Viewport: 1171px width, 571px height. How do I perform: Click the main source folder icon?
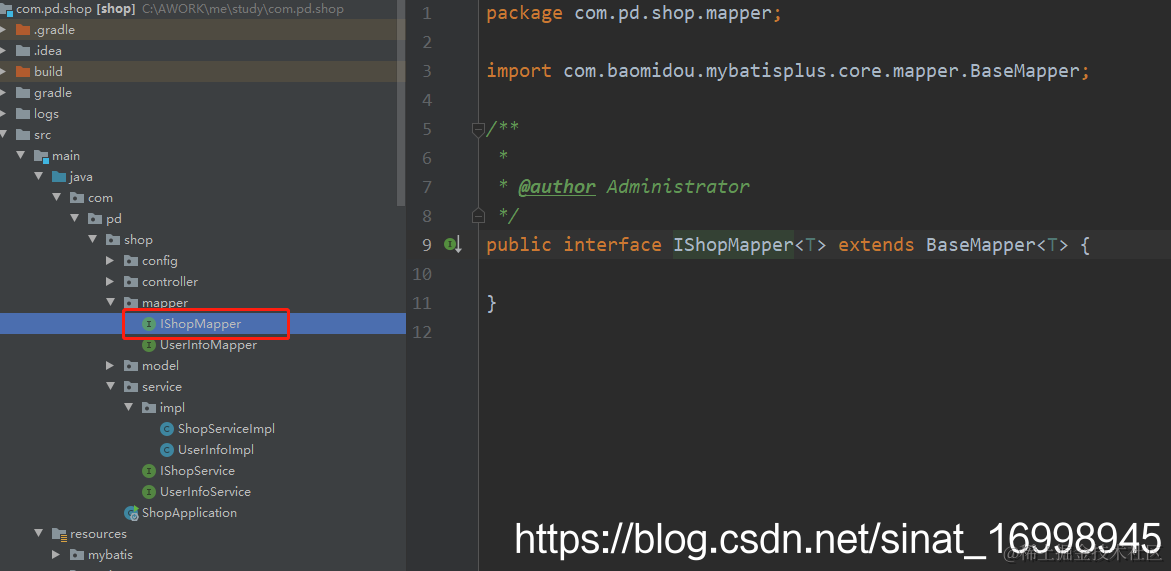click(41, 156)
